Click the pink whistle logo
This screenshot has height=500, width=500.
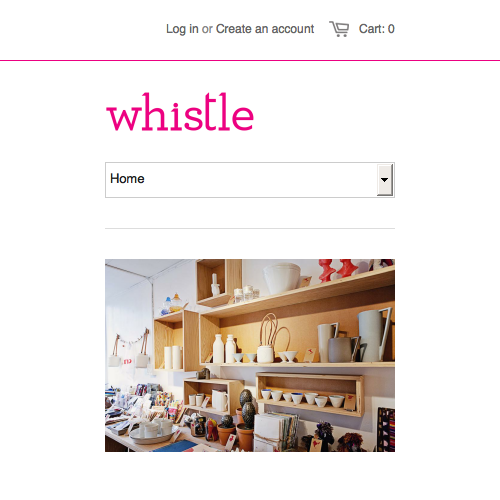[180, 112]
